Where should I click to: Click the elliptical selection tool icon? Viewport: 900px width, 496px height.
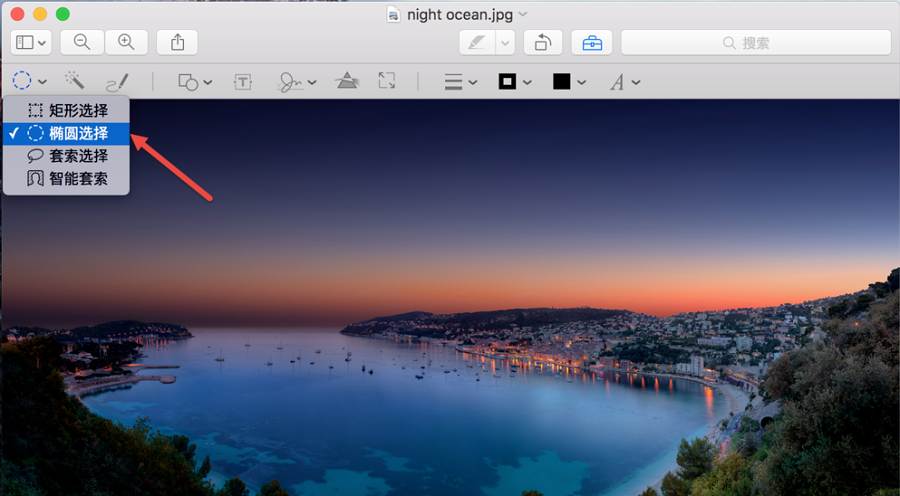tap(22, 81)
